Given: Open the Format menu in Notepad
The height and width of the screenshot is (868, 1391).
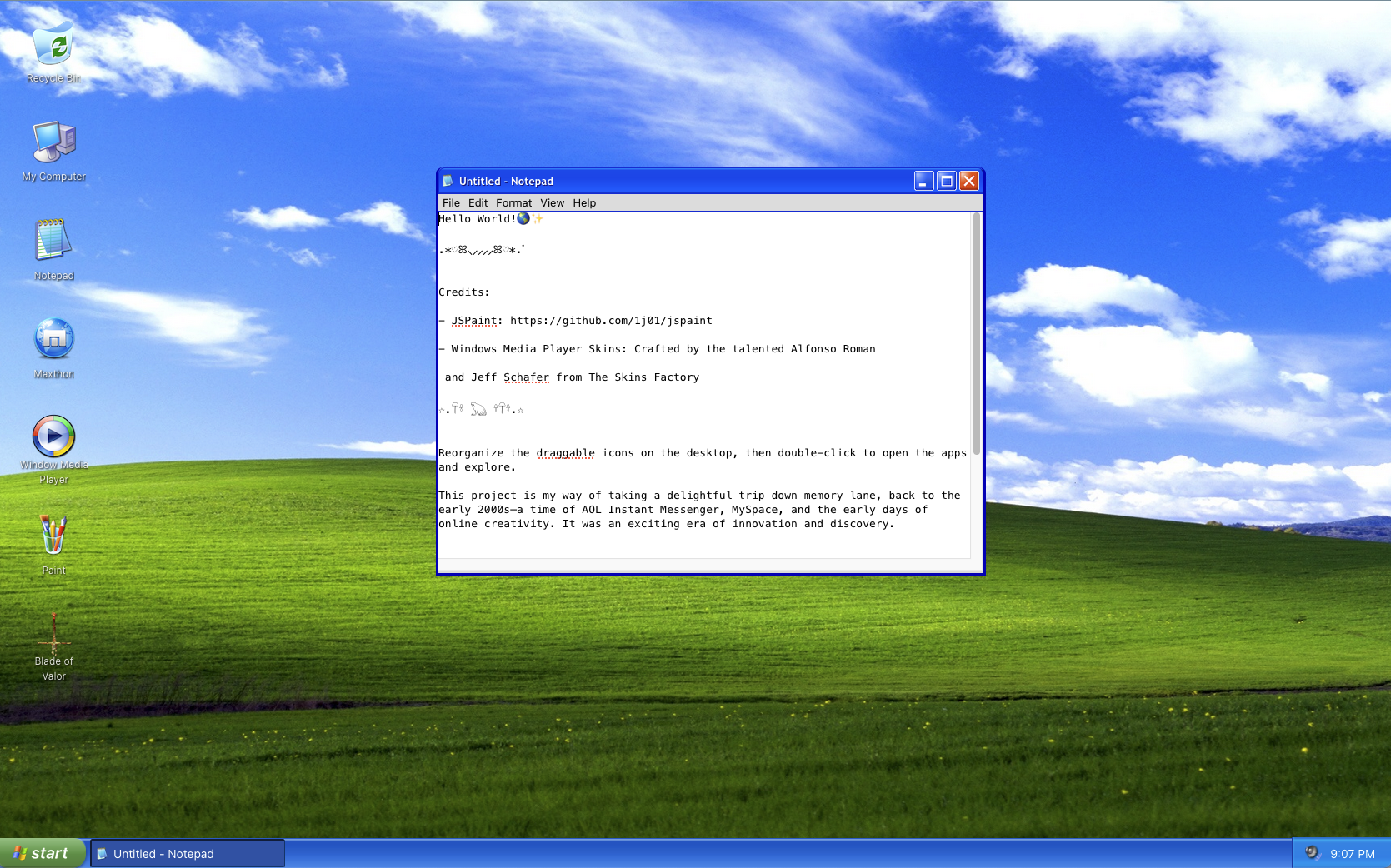Looking at the screenshot, I should [x=513, y=202].
